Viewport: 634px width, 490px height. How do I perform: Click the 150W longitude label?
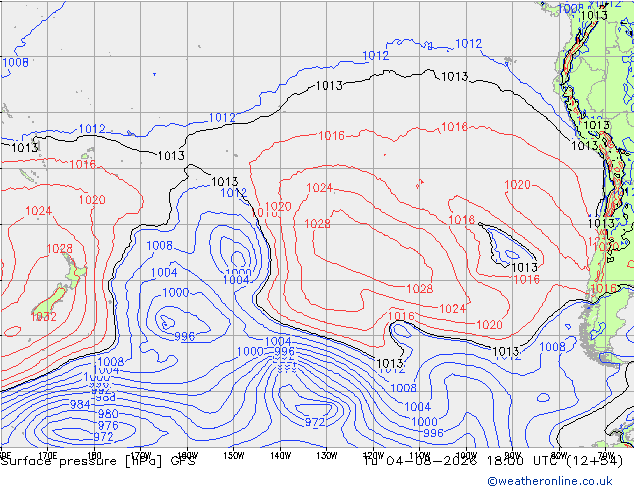pyautogui.click(x=234, y=456)
